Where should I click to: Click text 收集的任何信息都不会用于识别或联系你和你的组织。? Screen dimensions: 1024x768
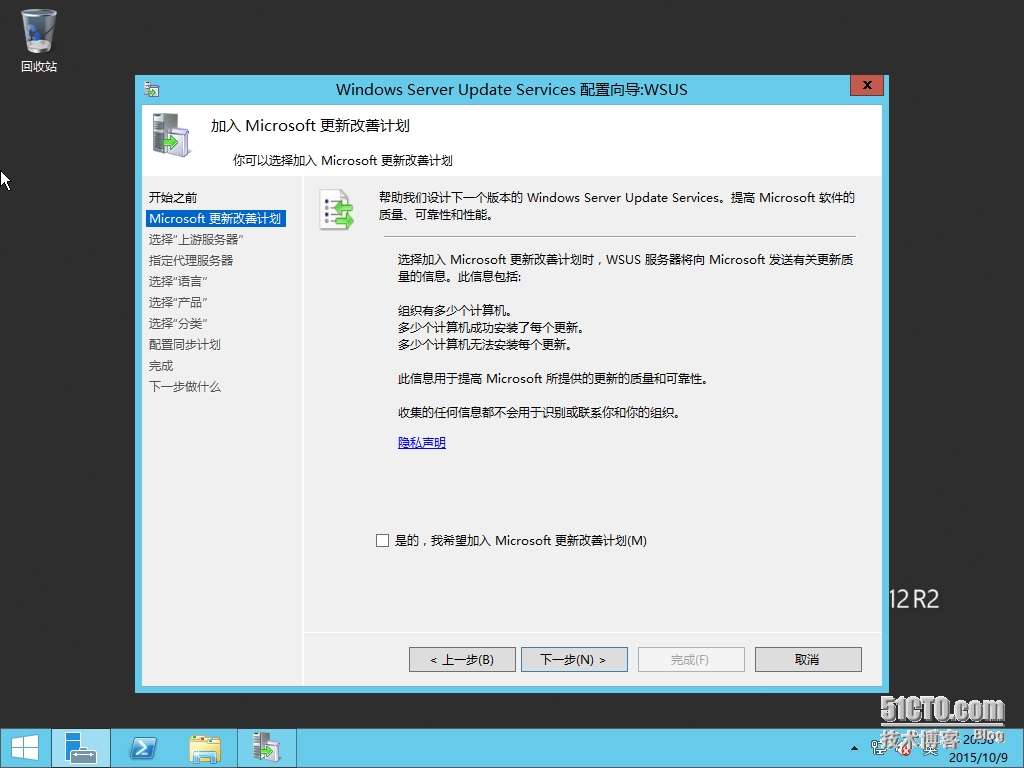[539, 413]
